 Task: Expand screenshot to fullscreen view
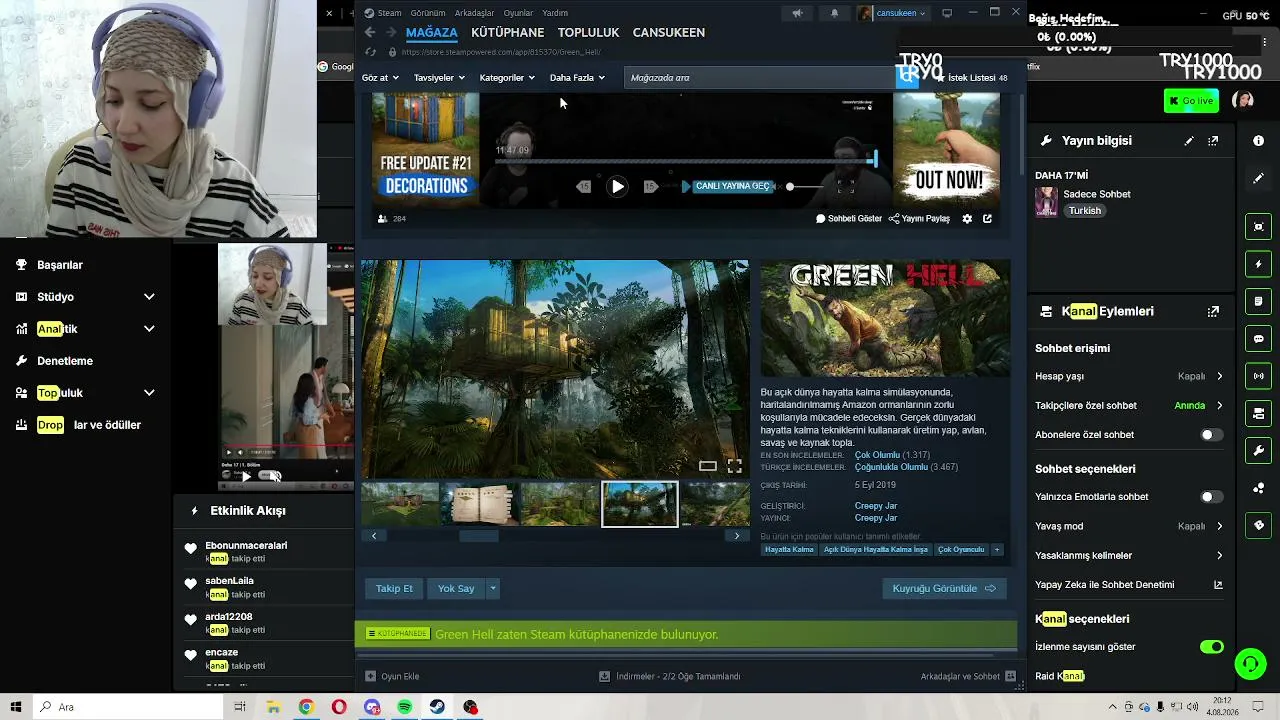tap(734, 466)
